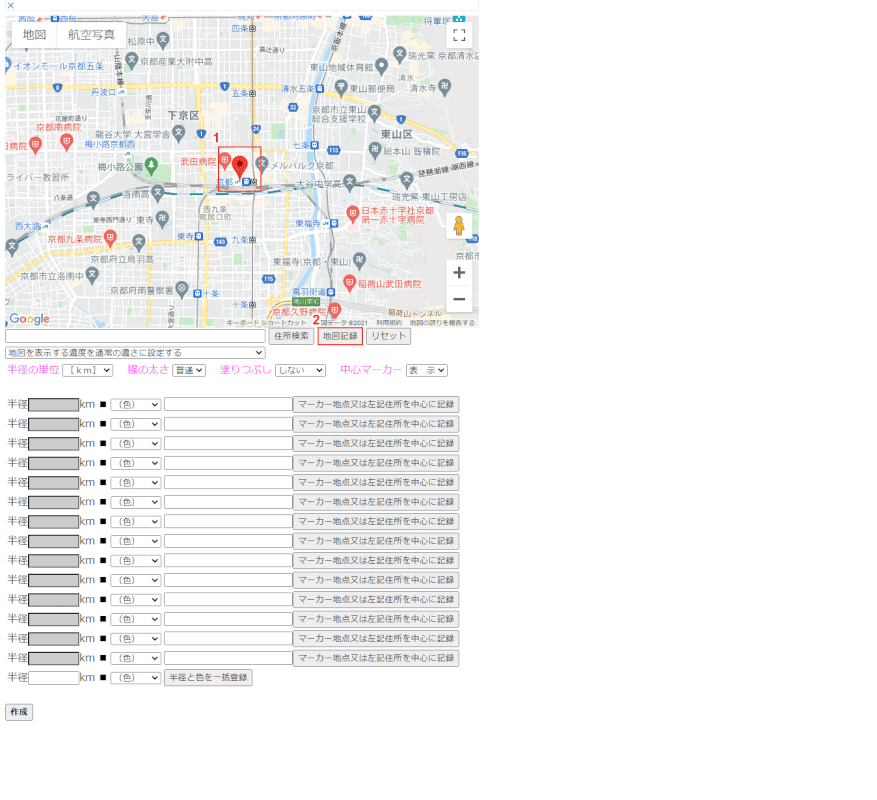Image resolution: width=877 pixels, height=800 pixels.
Task: Select the 東寺 temple icon
Action: (x=162, y=218)
